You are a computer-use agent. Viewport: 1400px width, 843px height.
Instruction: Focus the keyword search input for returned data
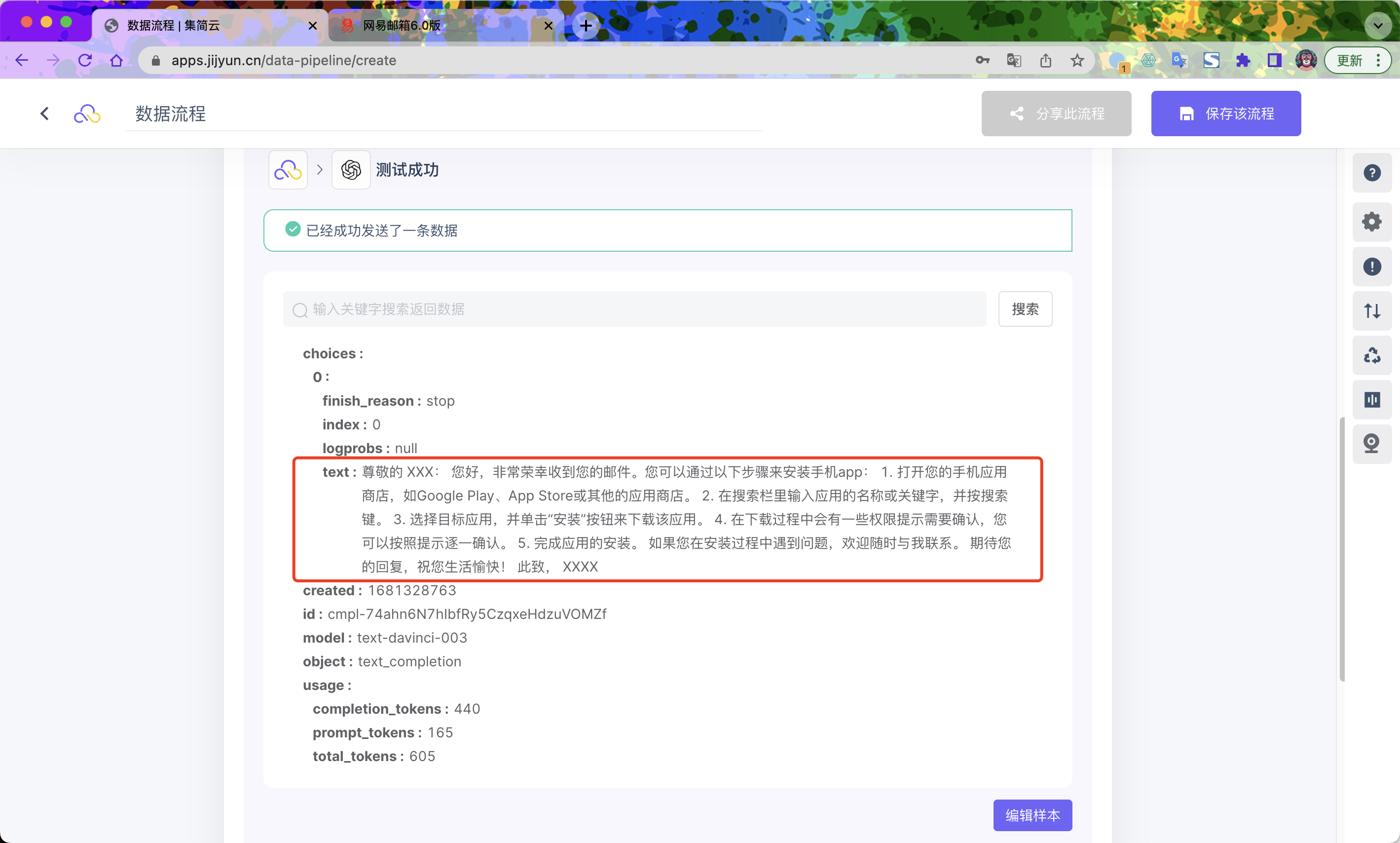click(x=635, y=309)
